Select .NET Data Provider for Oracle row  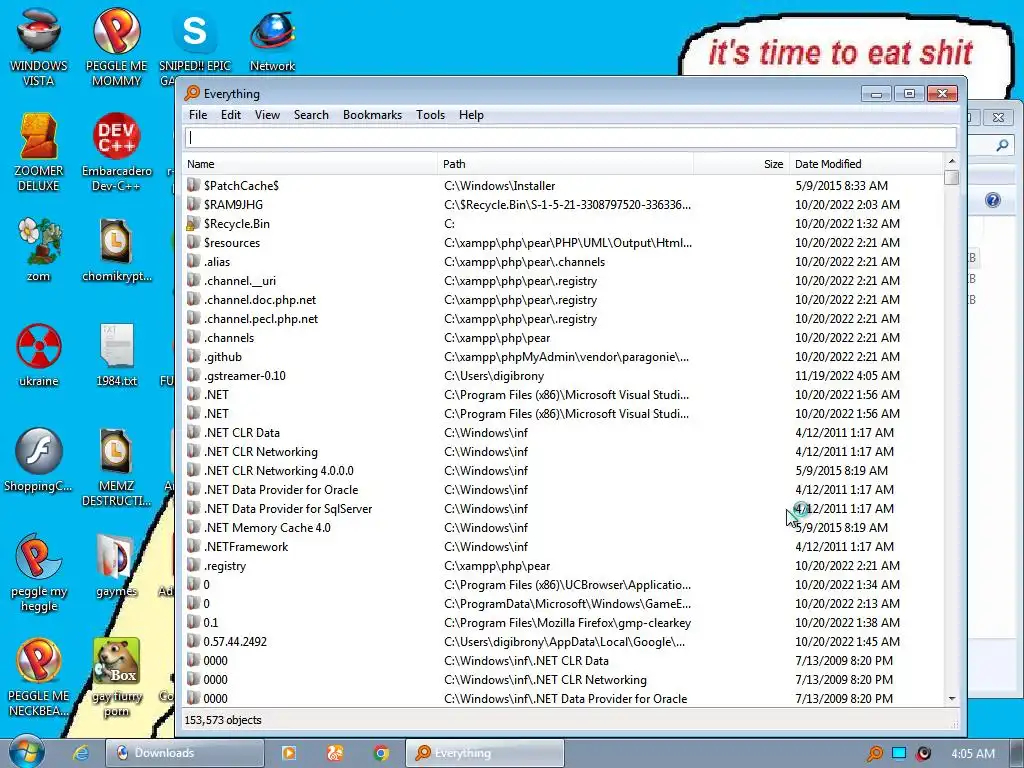click(x=564, y=490)
